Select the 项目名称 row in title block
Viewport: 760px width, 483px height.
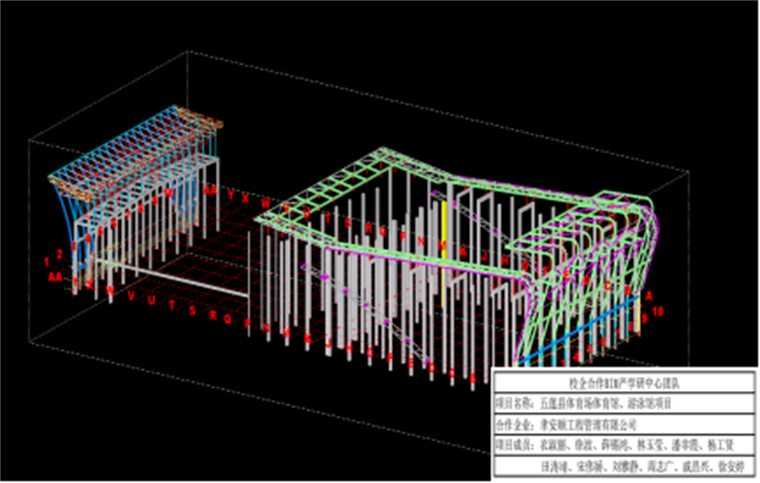coord(622,403)
